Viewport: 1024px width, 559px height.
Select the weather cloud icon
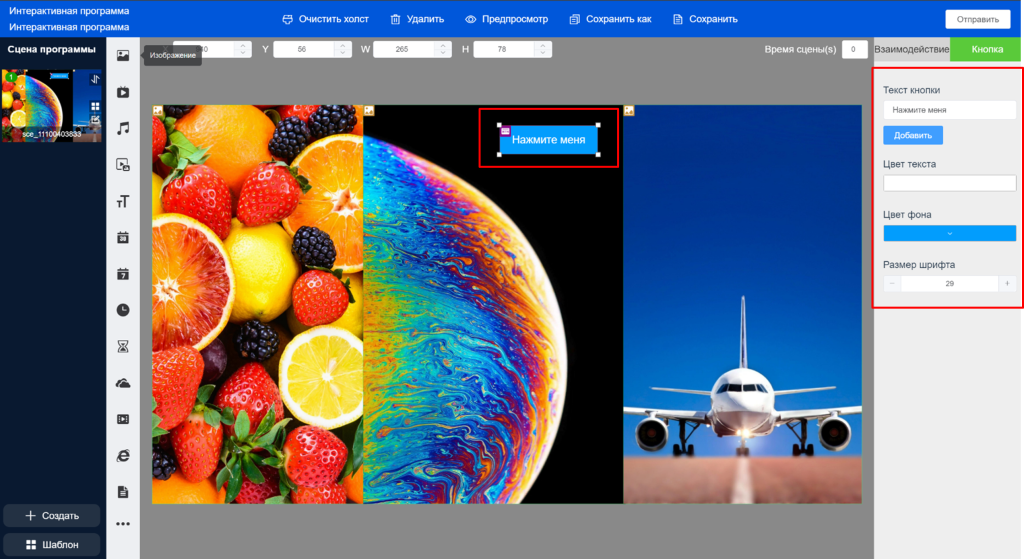click(123, 383)
